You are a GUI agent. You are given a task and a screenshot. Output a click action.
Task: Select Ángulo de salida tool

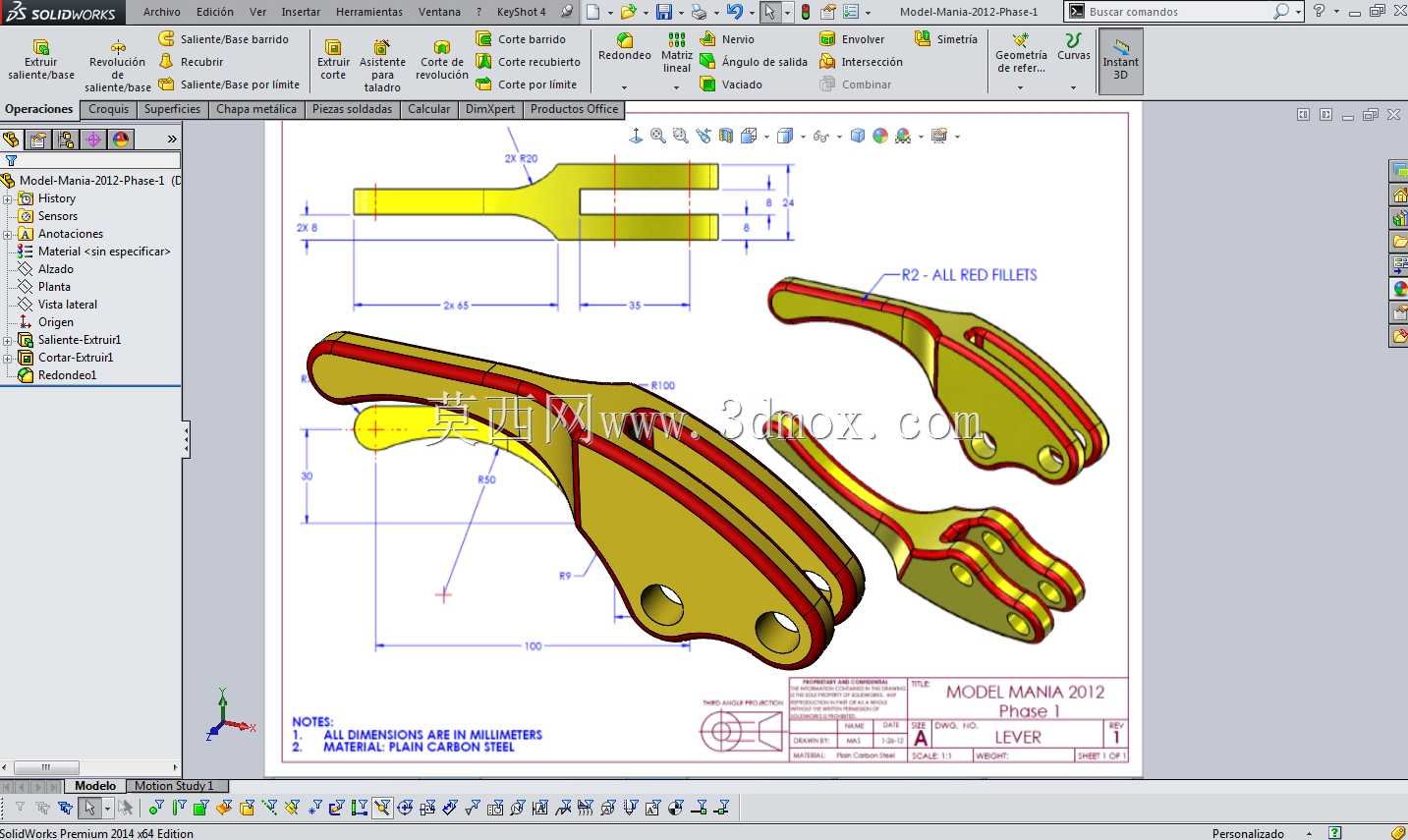[754, 62]
